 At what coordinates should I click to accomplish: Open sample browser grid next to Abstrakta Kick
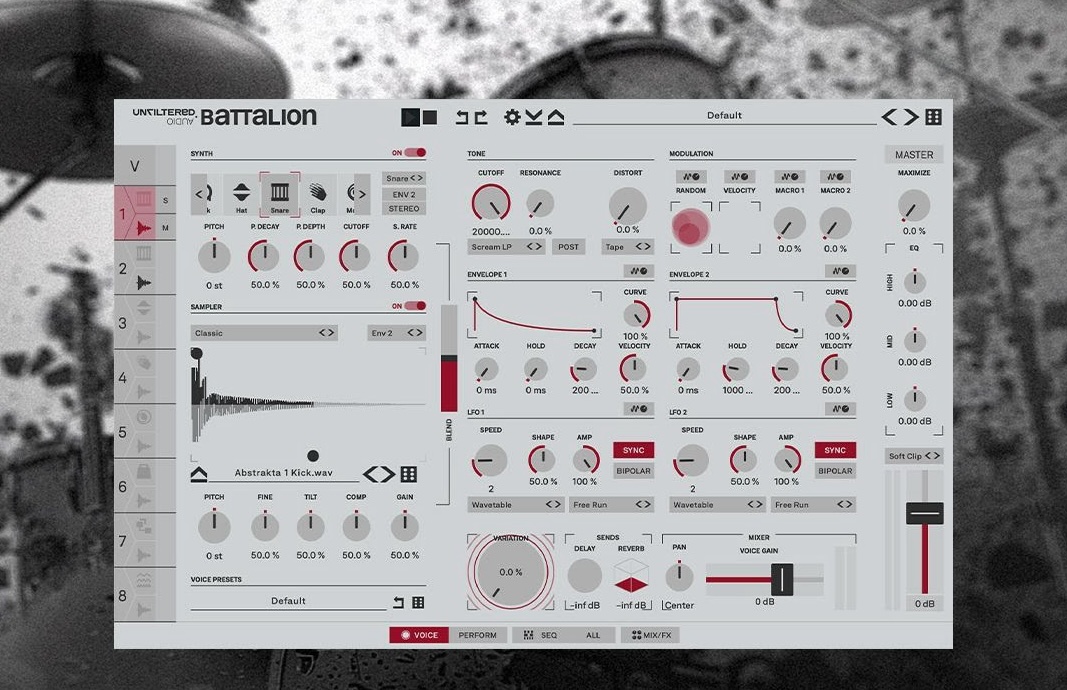click(409, 474)
